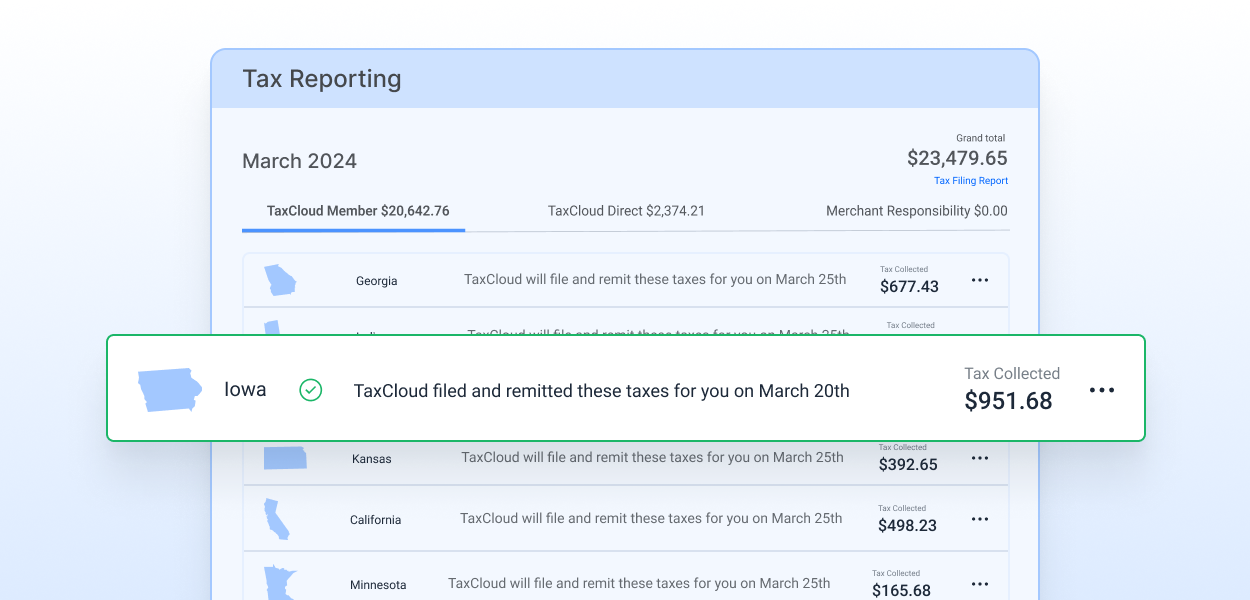Click California's file and remit status message

click(x=651, y=518)
